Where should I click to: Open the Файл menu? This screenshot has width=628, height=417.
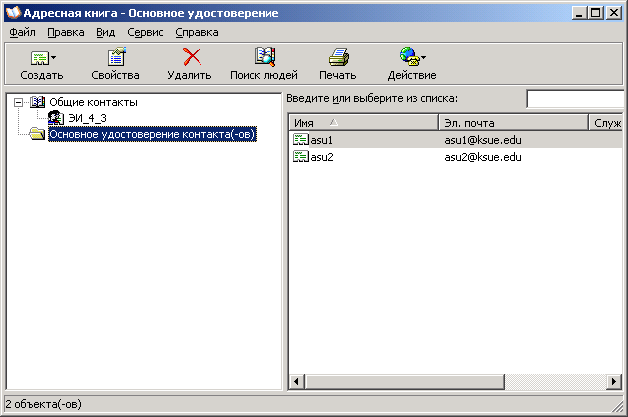coord(22,32)
